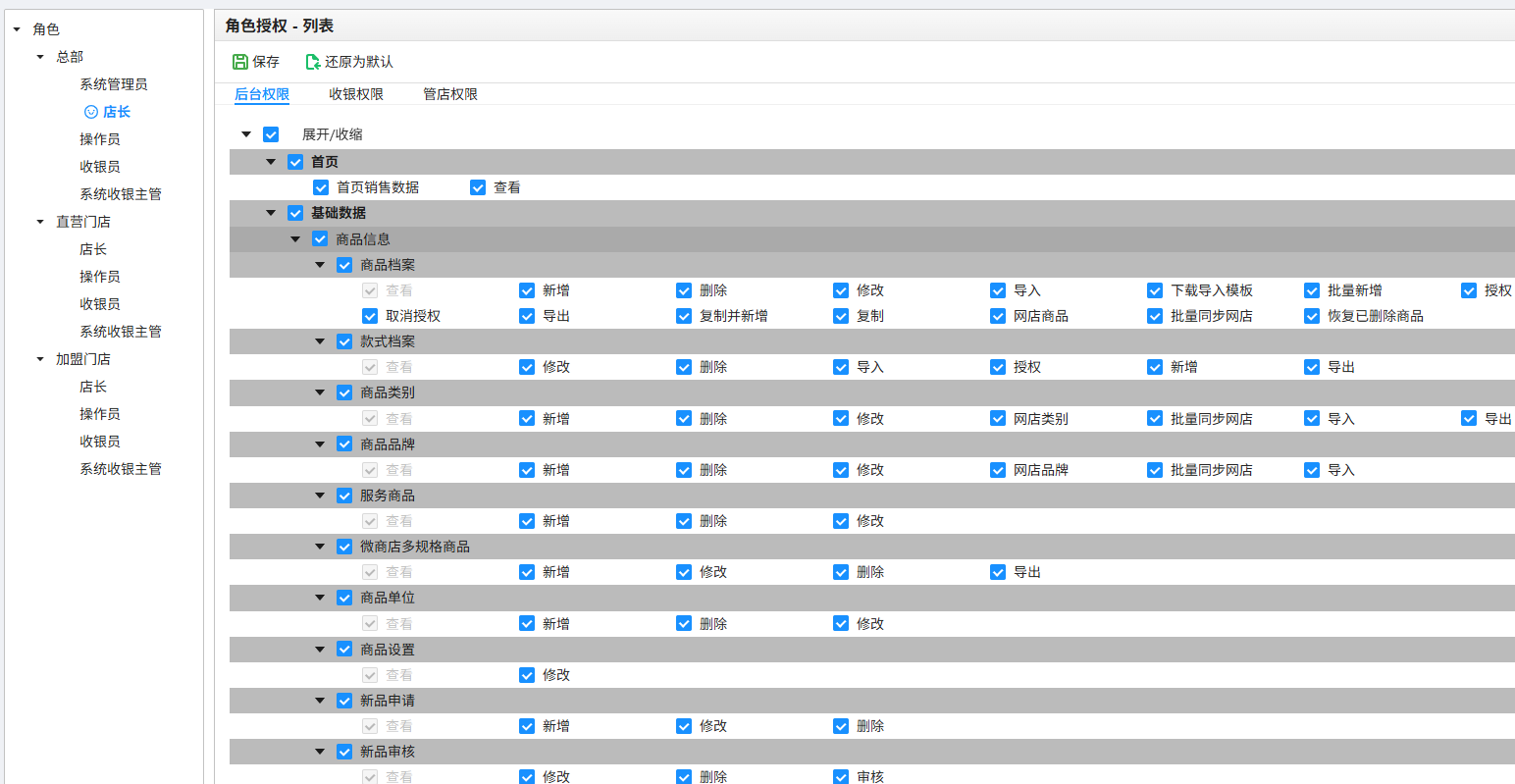Select 收银员 under 总部

(x=100, y=167)
